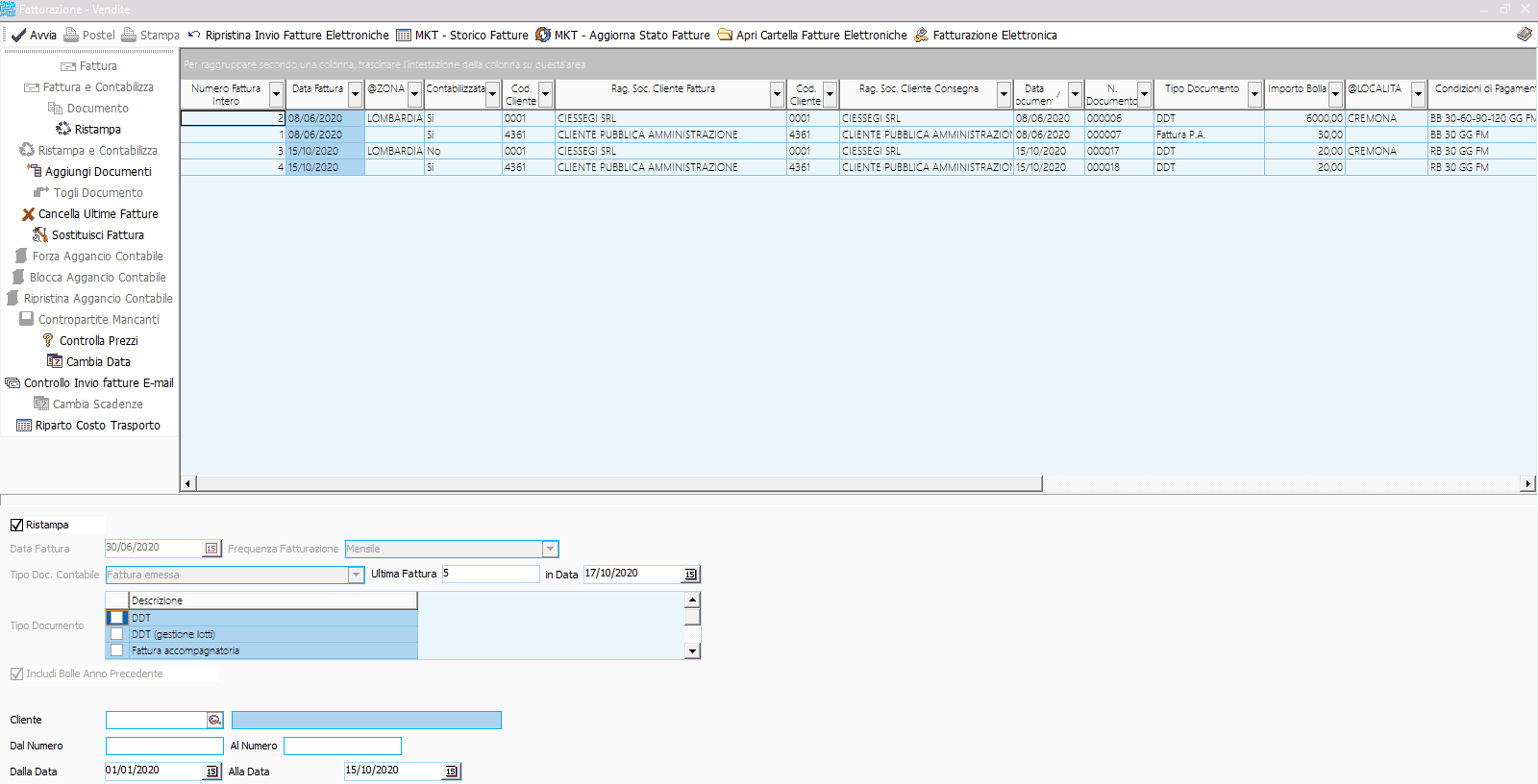Click the Riparto Costo Trasporto table icon

pyautogui.click(x=24, y=425)
